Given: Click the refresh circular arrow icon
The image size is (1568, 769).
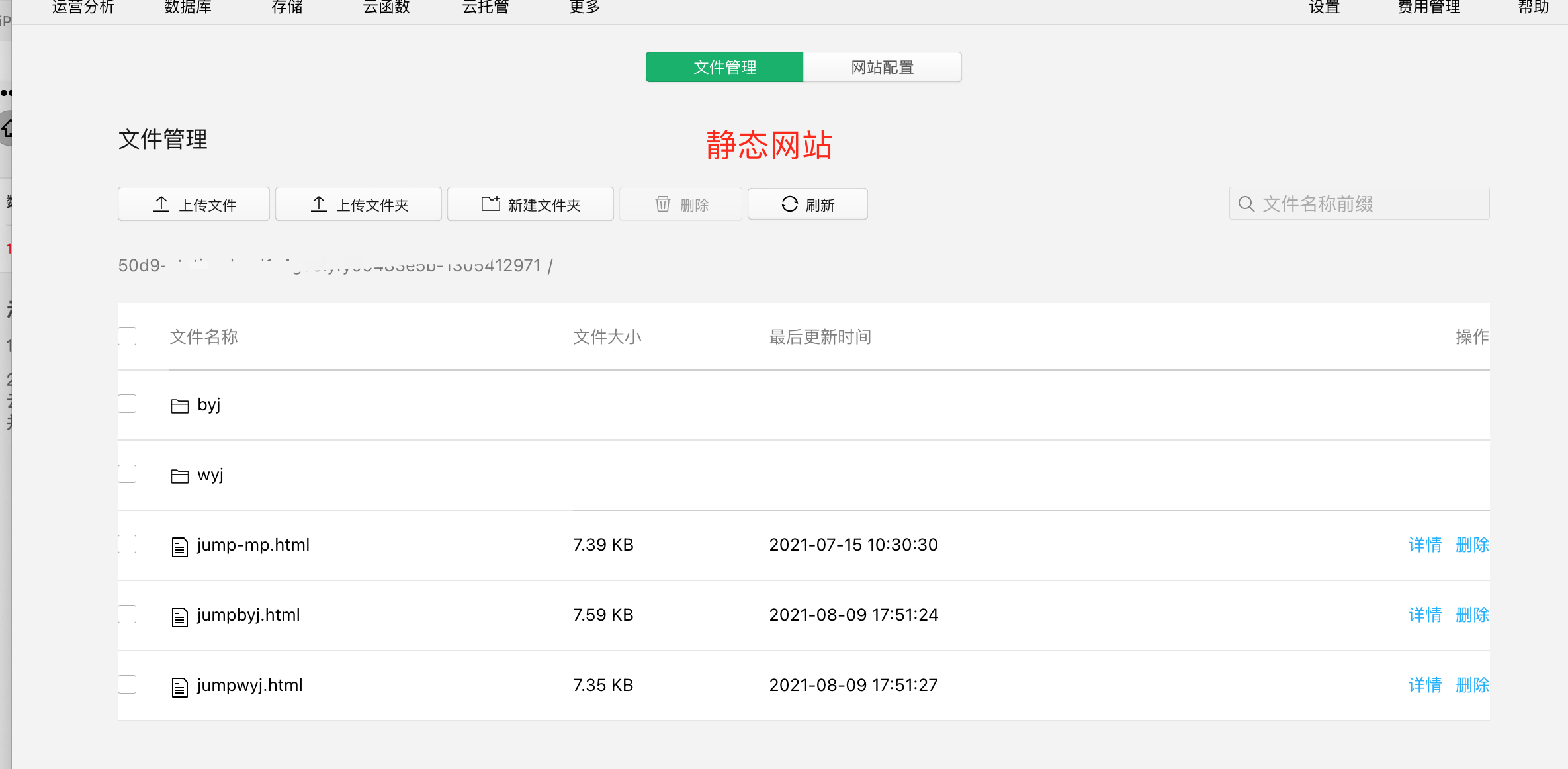Looking at the screenshot, I should [x=789, y=204].
